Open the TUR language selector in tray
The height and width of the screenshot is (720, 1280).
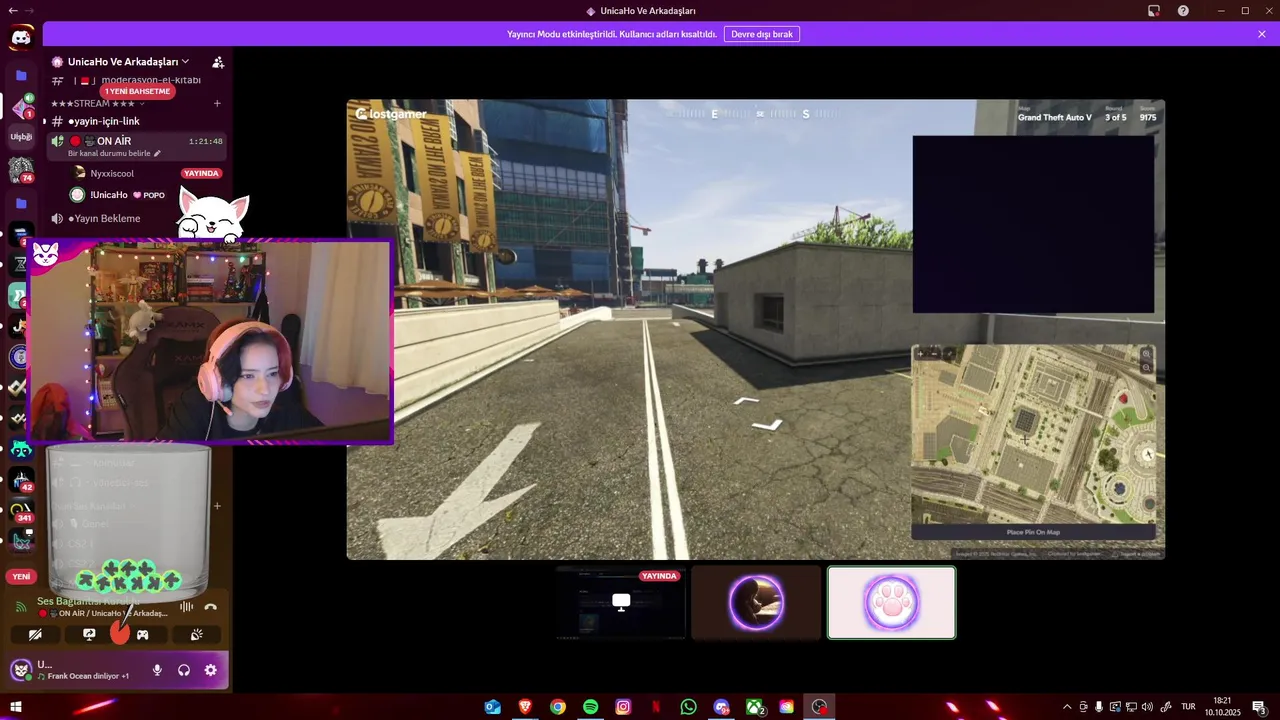coord(1188,707)
